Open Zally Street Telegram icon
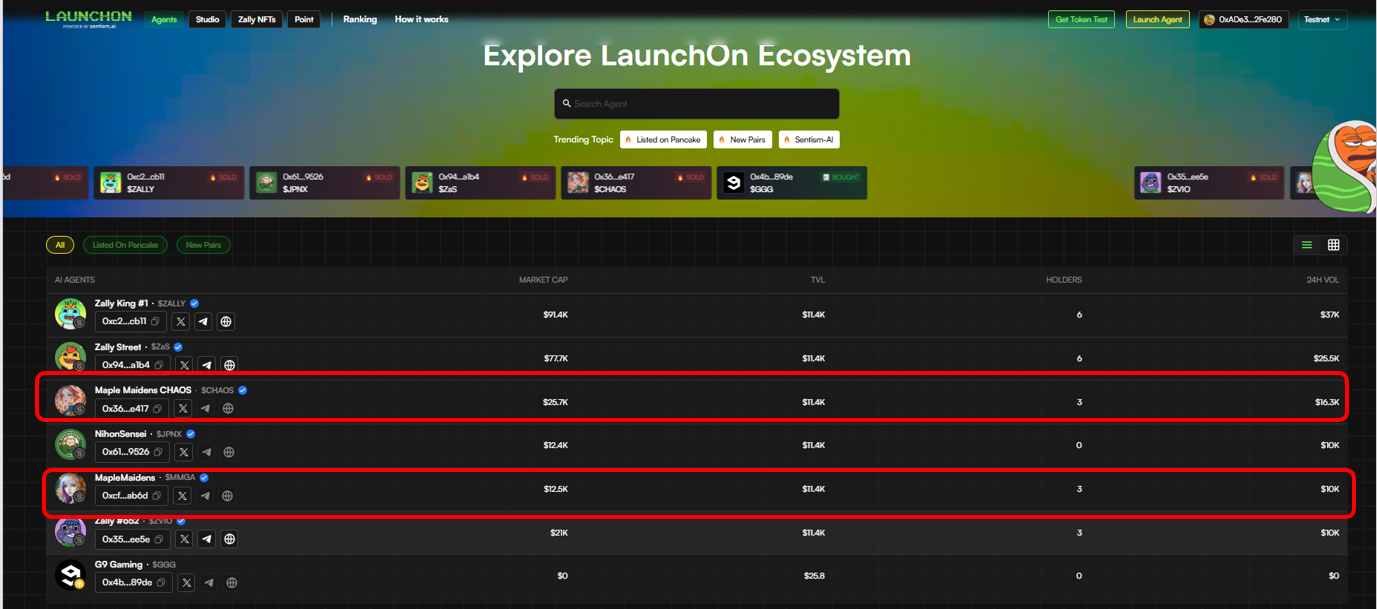 [x=206, y=365]
